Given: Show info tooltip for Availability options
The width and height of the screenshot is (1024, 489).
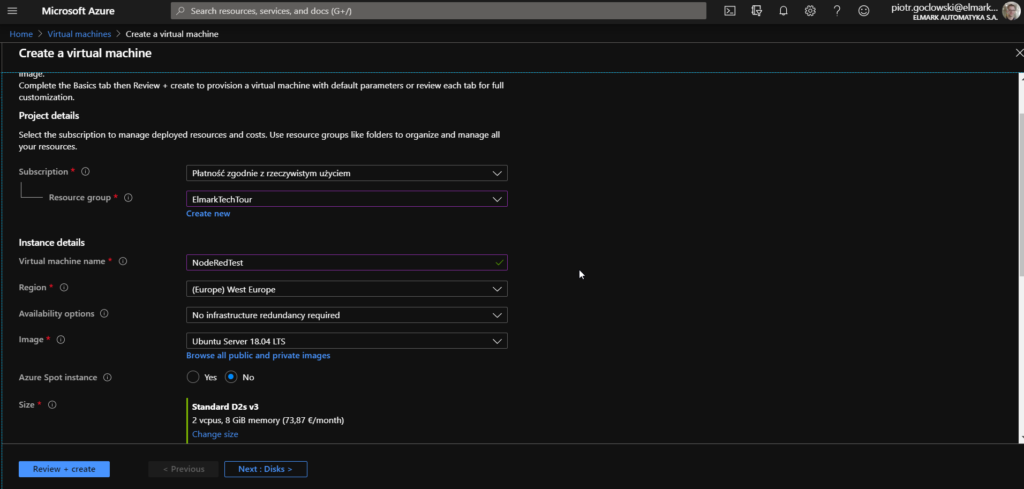Looking at the screenshot, I should coord(104,313).
